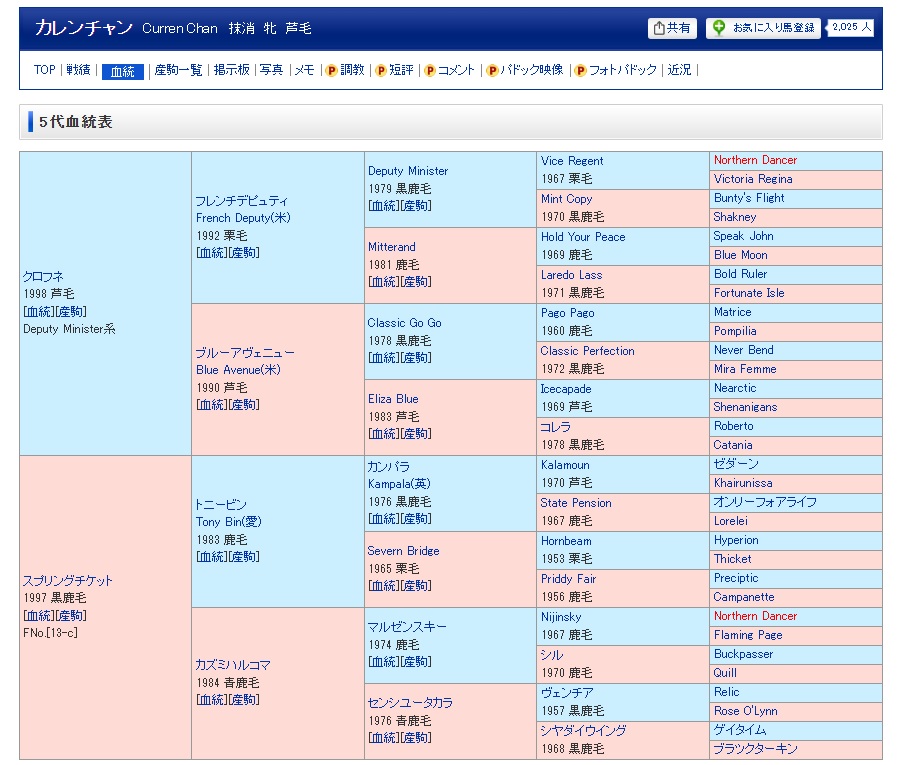The image size is (906, 765).
Task: Switch to the 産駒一覧 tab
Action: (x=178, y=70)
